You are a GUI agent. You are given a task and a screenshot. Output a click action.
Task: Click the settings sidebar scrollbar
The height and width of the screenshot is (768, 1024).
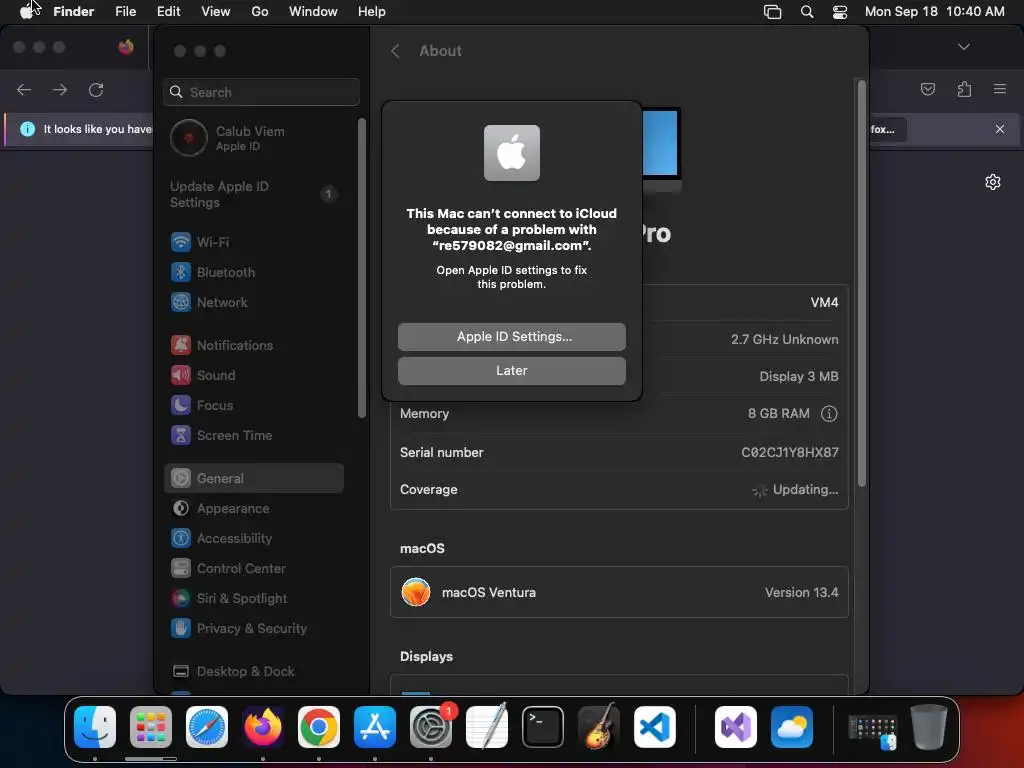[x=362, y=268]
